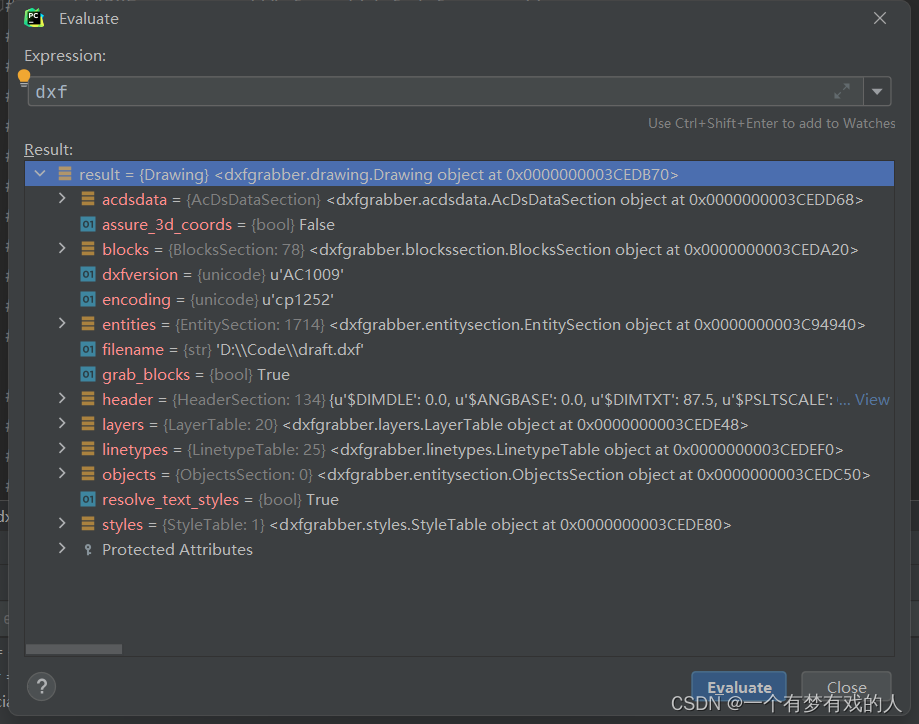Select the 'encoding' row text
This screenshot has height=724, width=919.
click(x=217, y=300)
